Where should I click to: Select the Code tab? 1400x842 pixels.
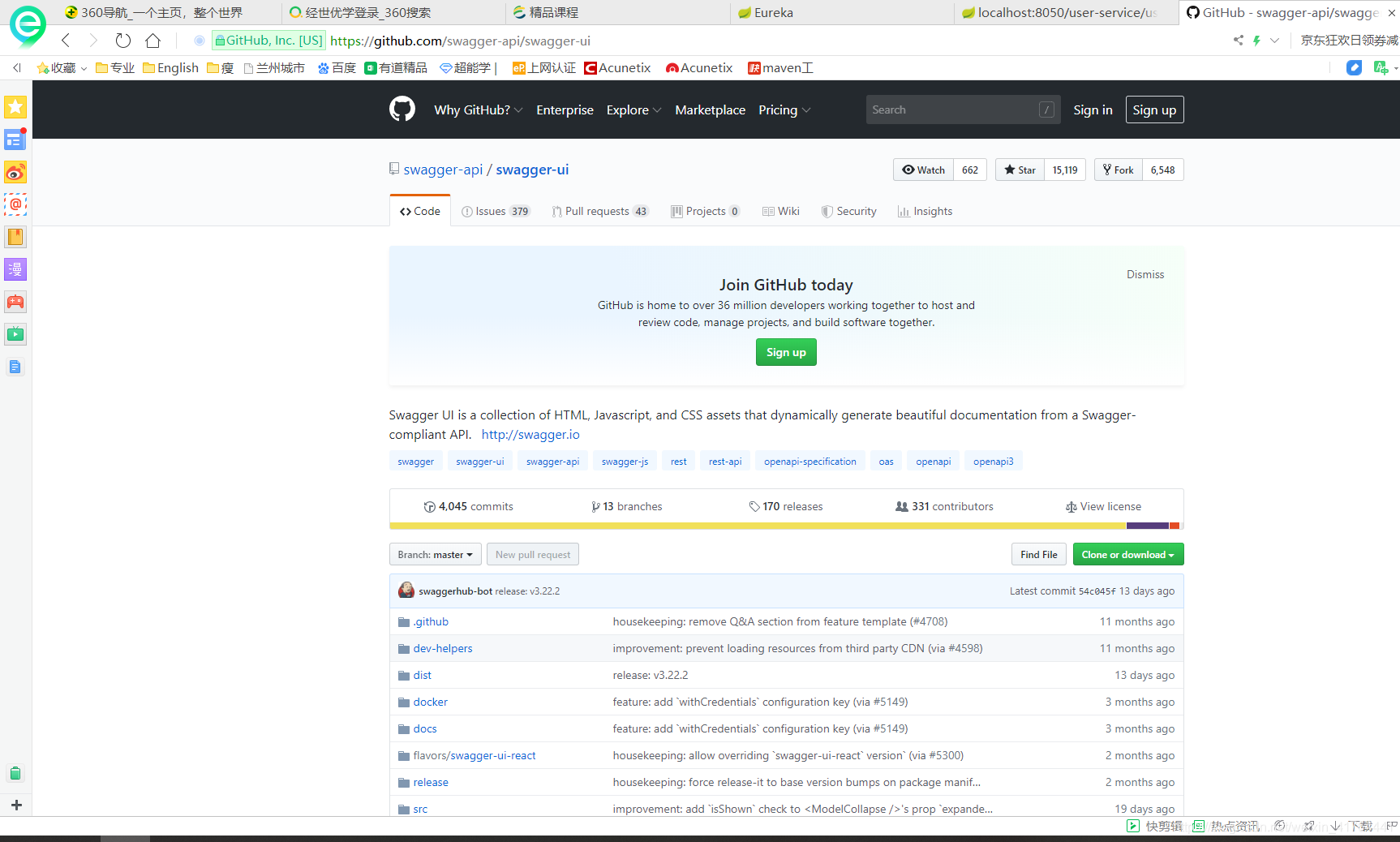420,211
